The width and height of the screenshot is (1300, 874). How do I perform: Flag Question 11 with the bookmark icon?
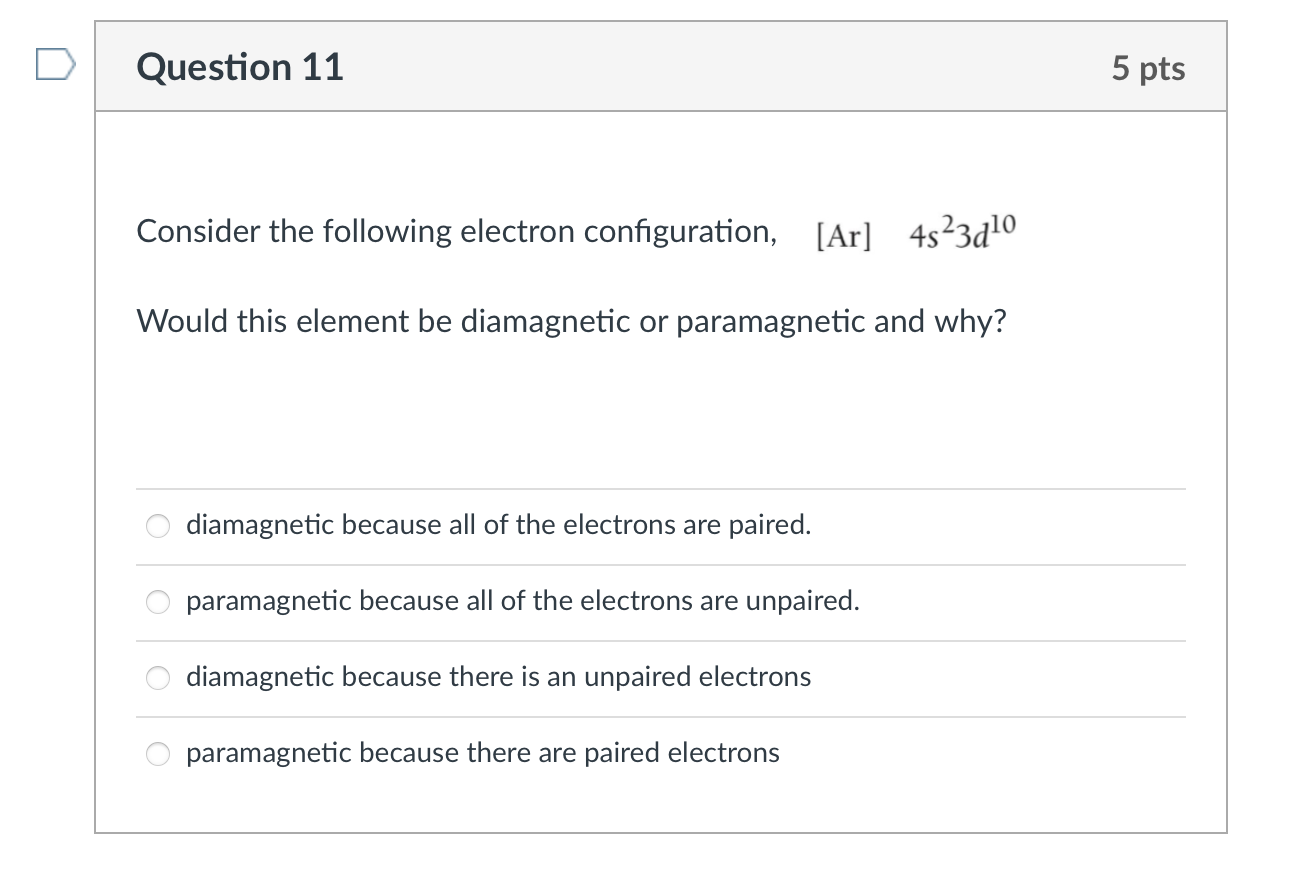54,66
